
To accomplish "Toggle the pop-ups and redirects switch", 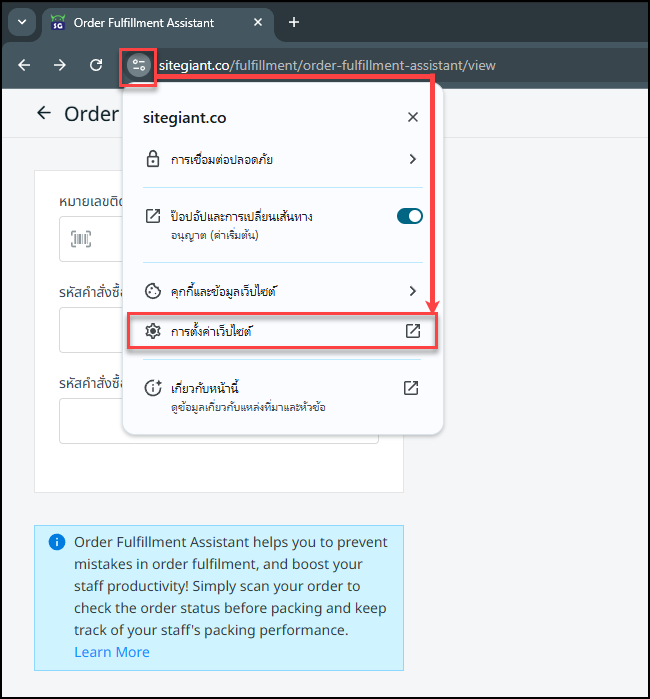I will pos(410,216).
